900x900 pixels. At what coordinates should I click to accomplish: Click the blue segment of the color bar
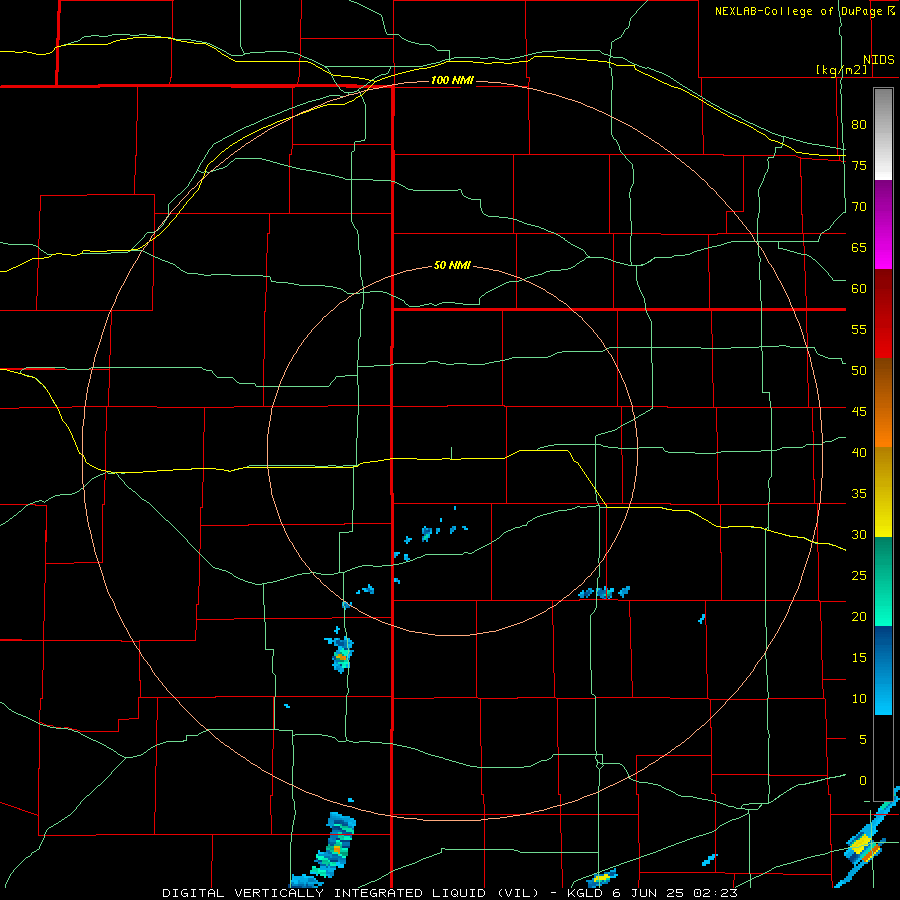[883, 670]
